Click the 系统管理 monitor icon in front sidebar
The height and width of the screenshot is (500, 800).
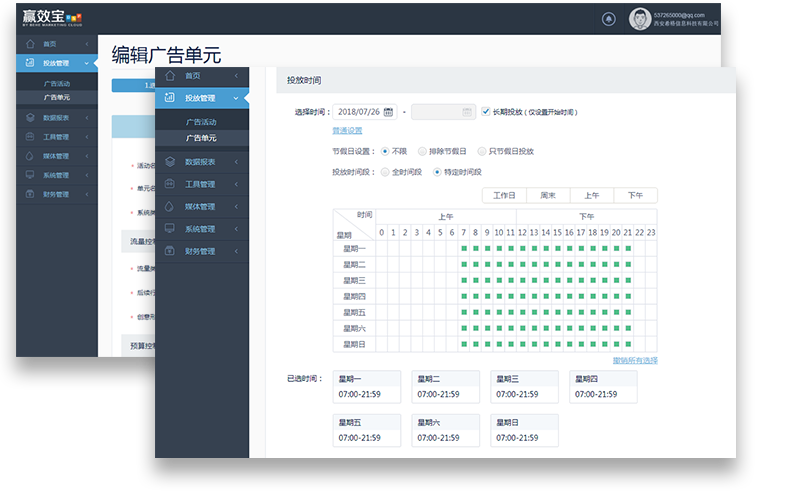(170, 229)
